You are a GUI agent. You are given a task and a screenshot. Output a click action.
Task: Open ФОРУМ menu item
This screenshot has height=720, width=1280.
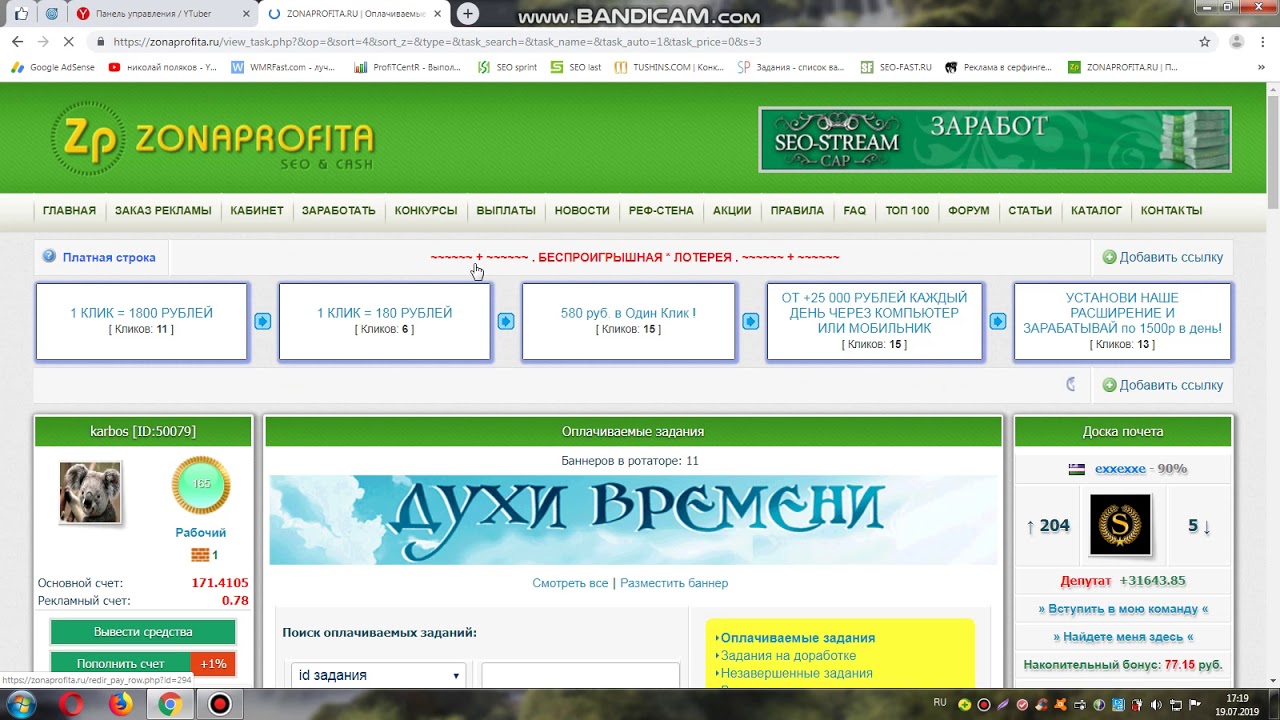[969, 211]
